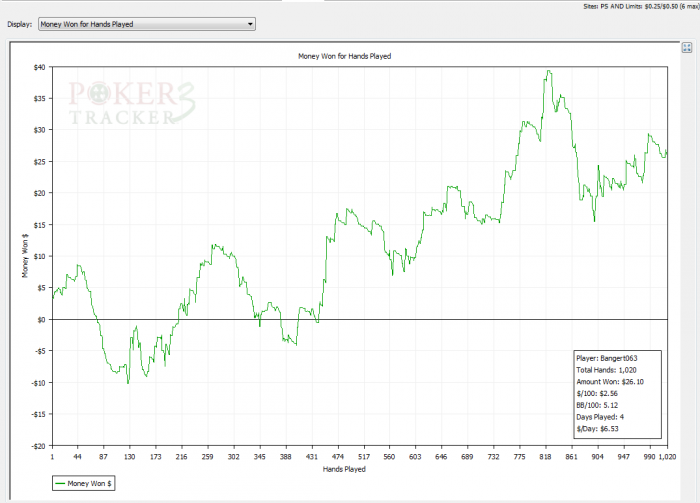Viewport: 700px width, 503px height.
Task: Click the Total Hands: 1,020 line
Action: pos(606,370)
